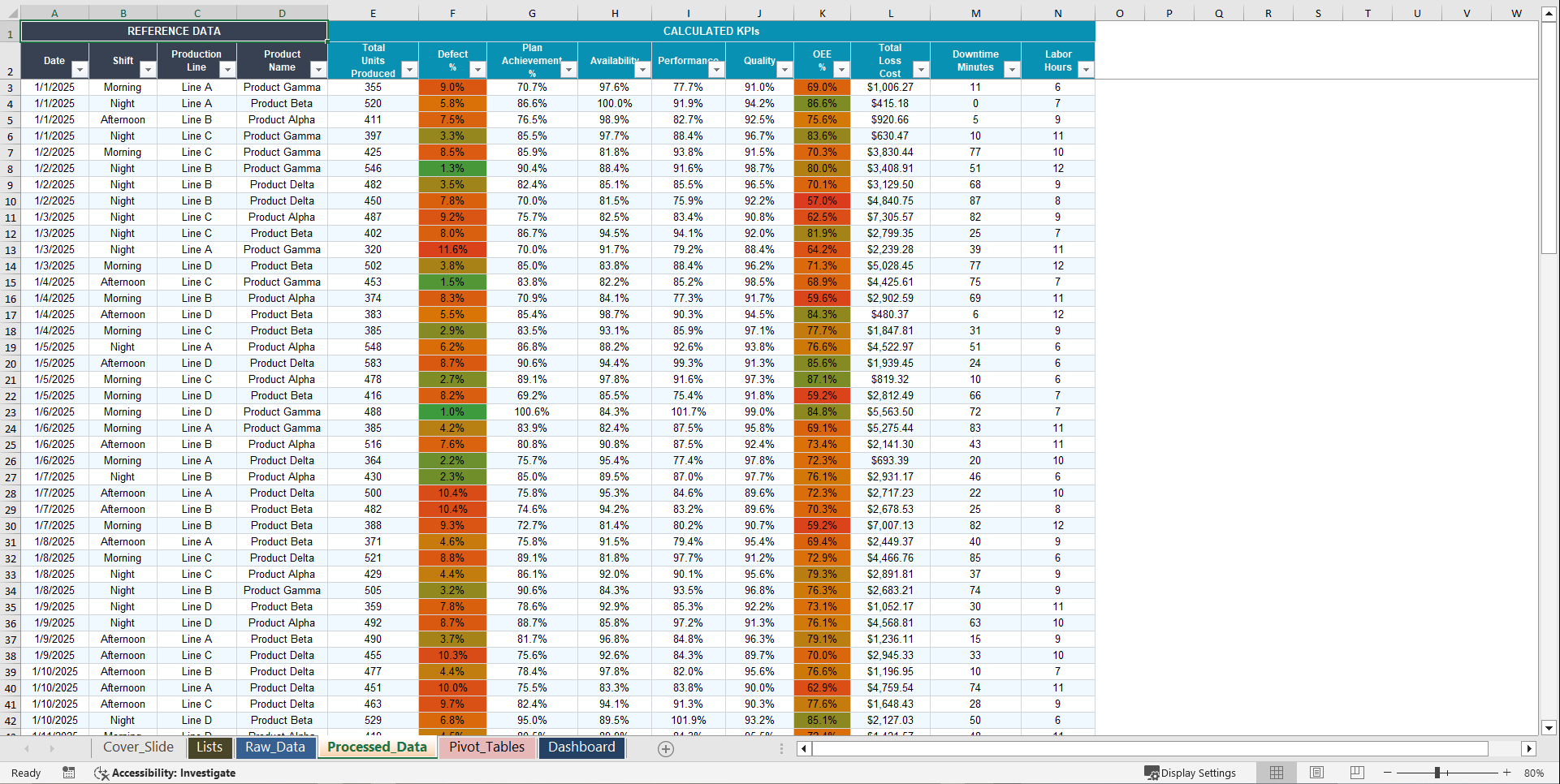This screenshot has height=784, width=1560.
Task: Click the right arrow of the horizontal scrollbar
Action: point(1530,748)
